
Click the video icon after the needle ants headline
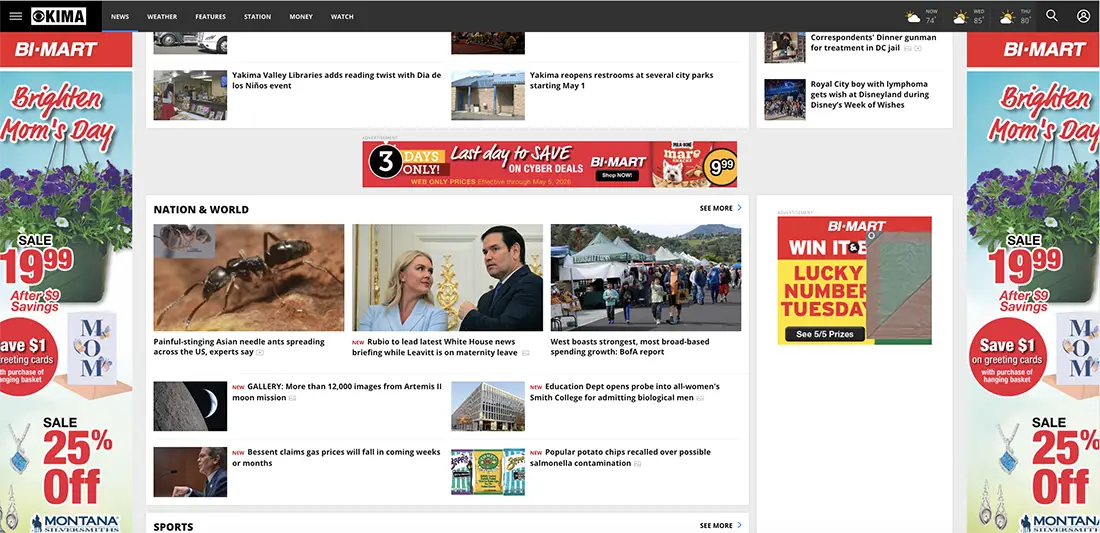260,353
